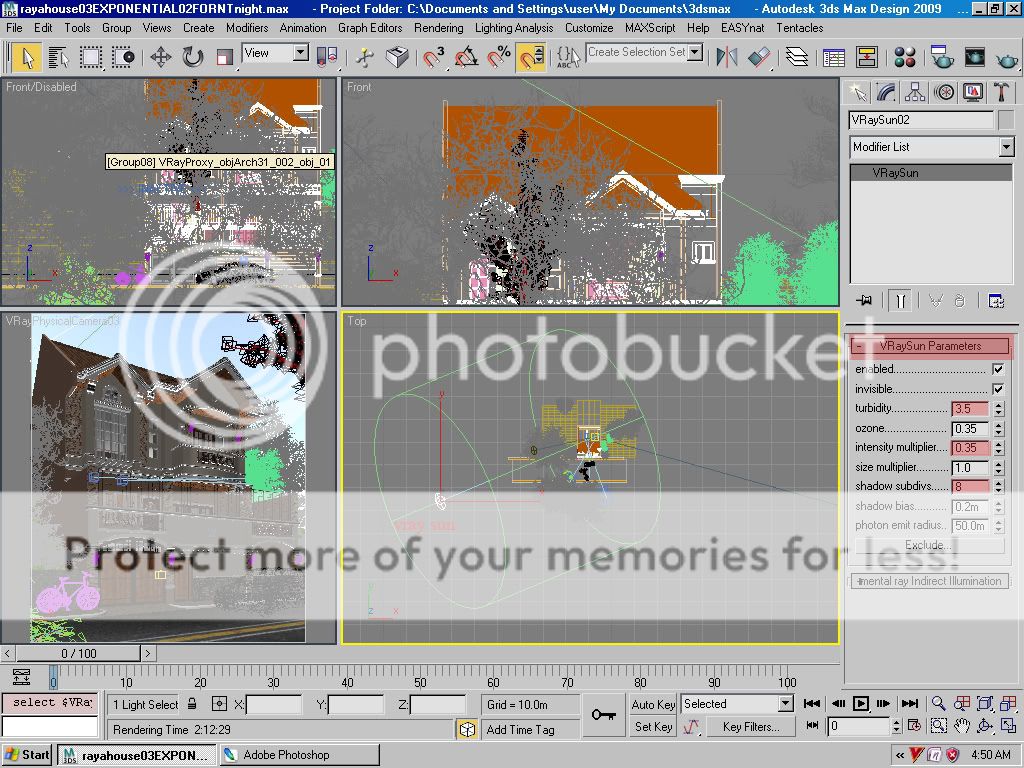This screenshot has height=768, width=1024.
Task: Open the Curve Editor
Action: coord(834,57)
